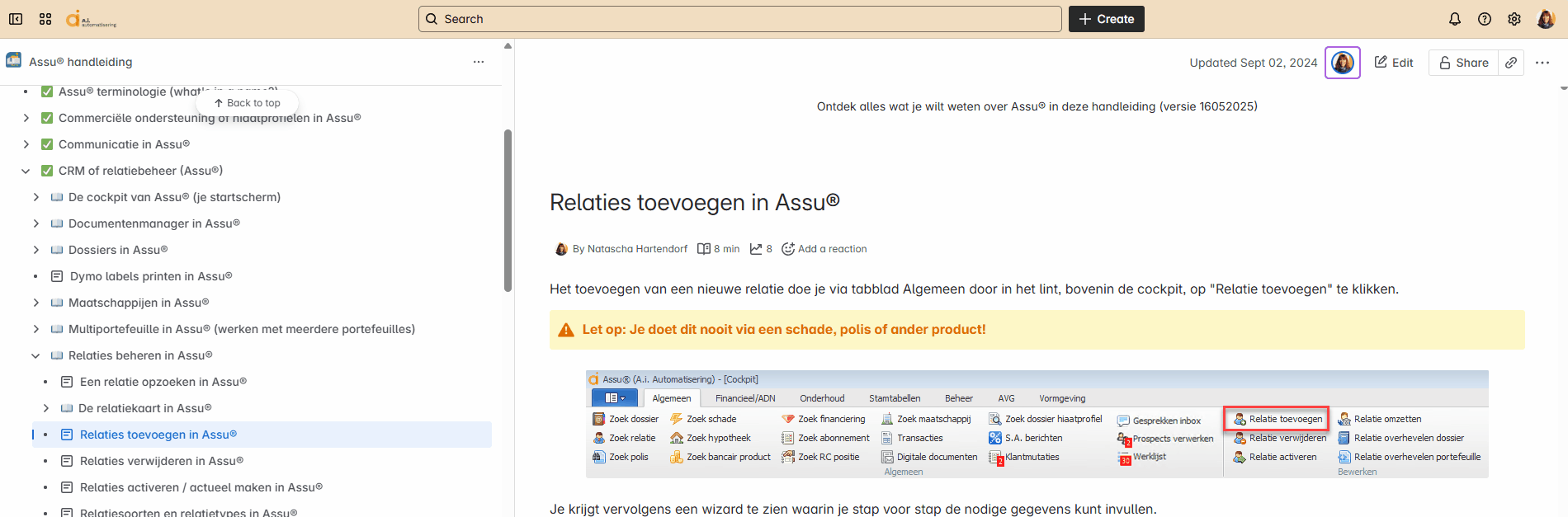Click the green check beside CRM of relatiebeheer
This screenshot has height=517, width=1568.
tap(47, 171)
